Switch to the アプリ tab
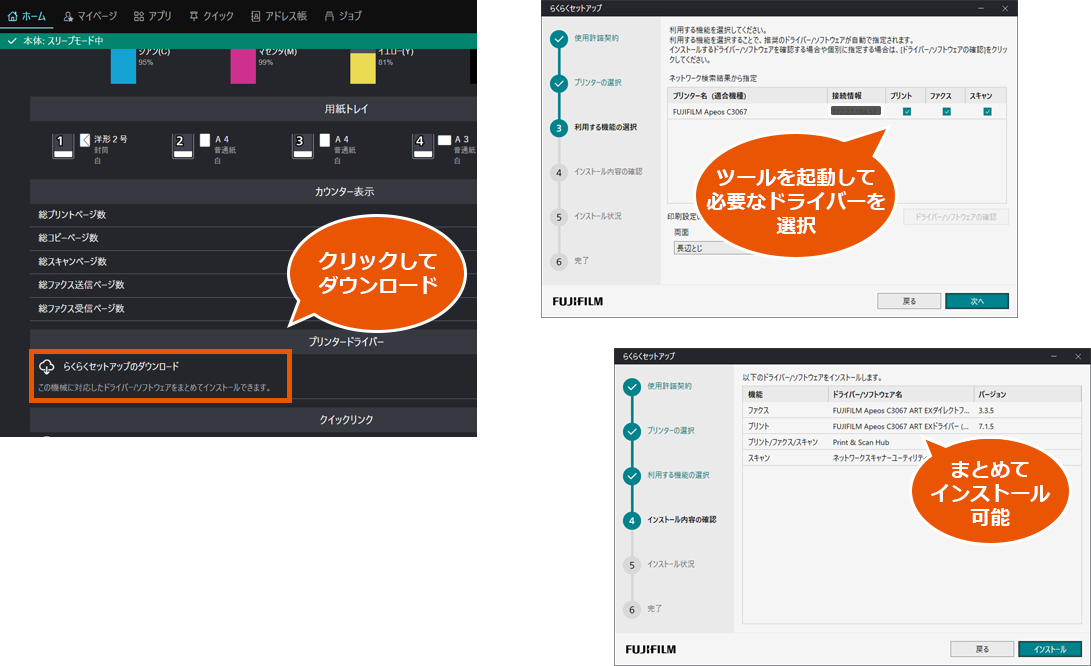Viewport: 1091px width, 666px height. 152,16
